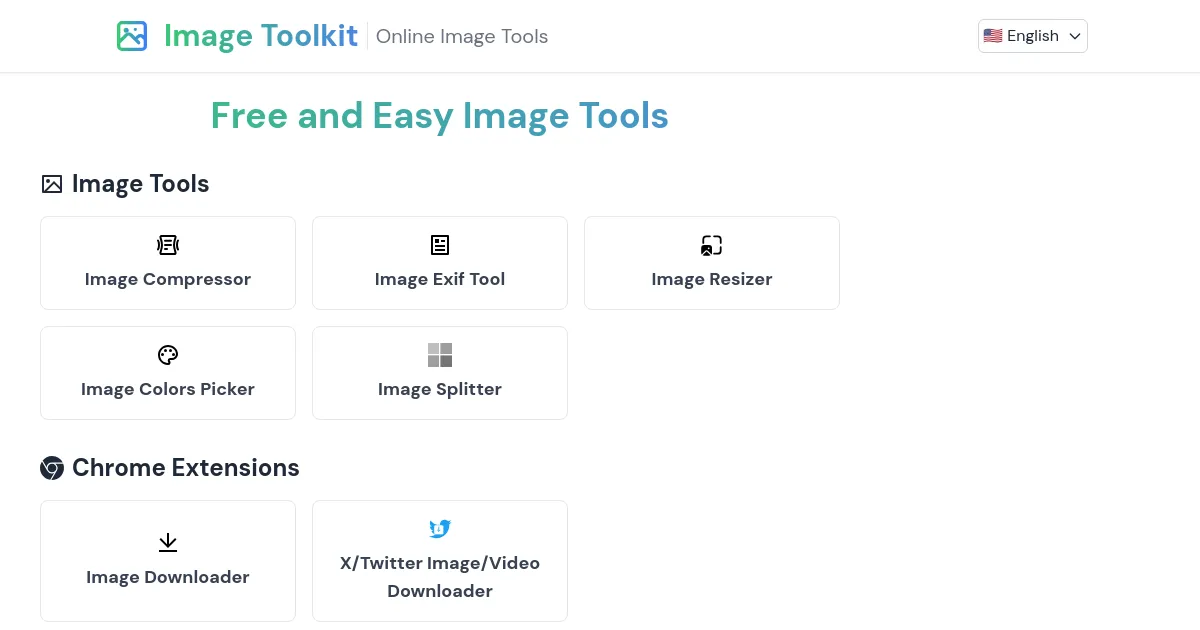The width and height of the screenshot is (1200, 630).
Task: Select the Image Colors Picker card
Action: pyautogui.click(x=168, y=372)
